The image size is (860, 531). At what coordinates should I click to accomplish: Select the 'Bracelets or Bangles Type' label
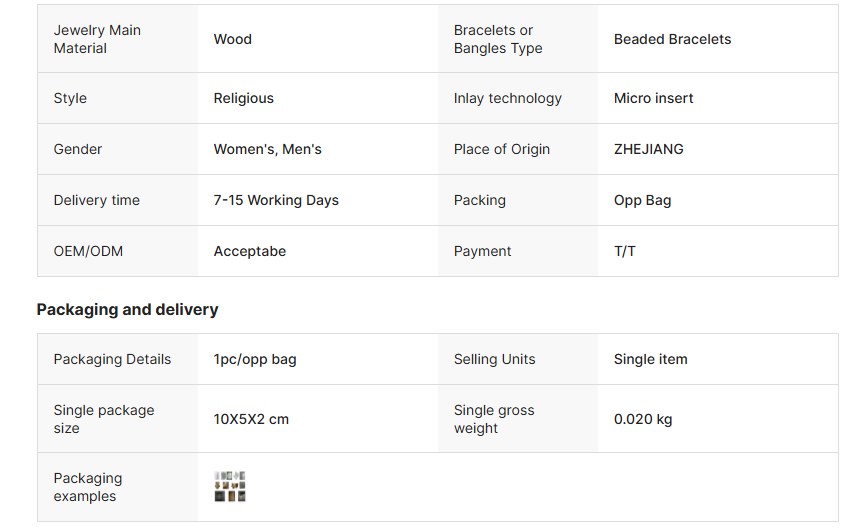(498, 39)
